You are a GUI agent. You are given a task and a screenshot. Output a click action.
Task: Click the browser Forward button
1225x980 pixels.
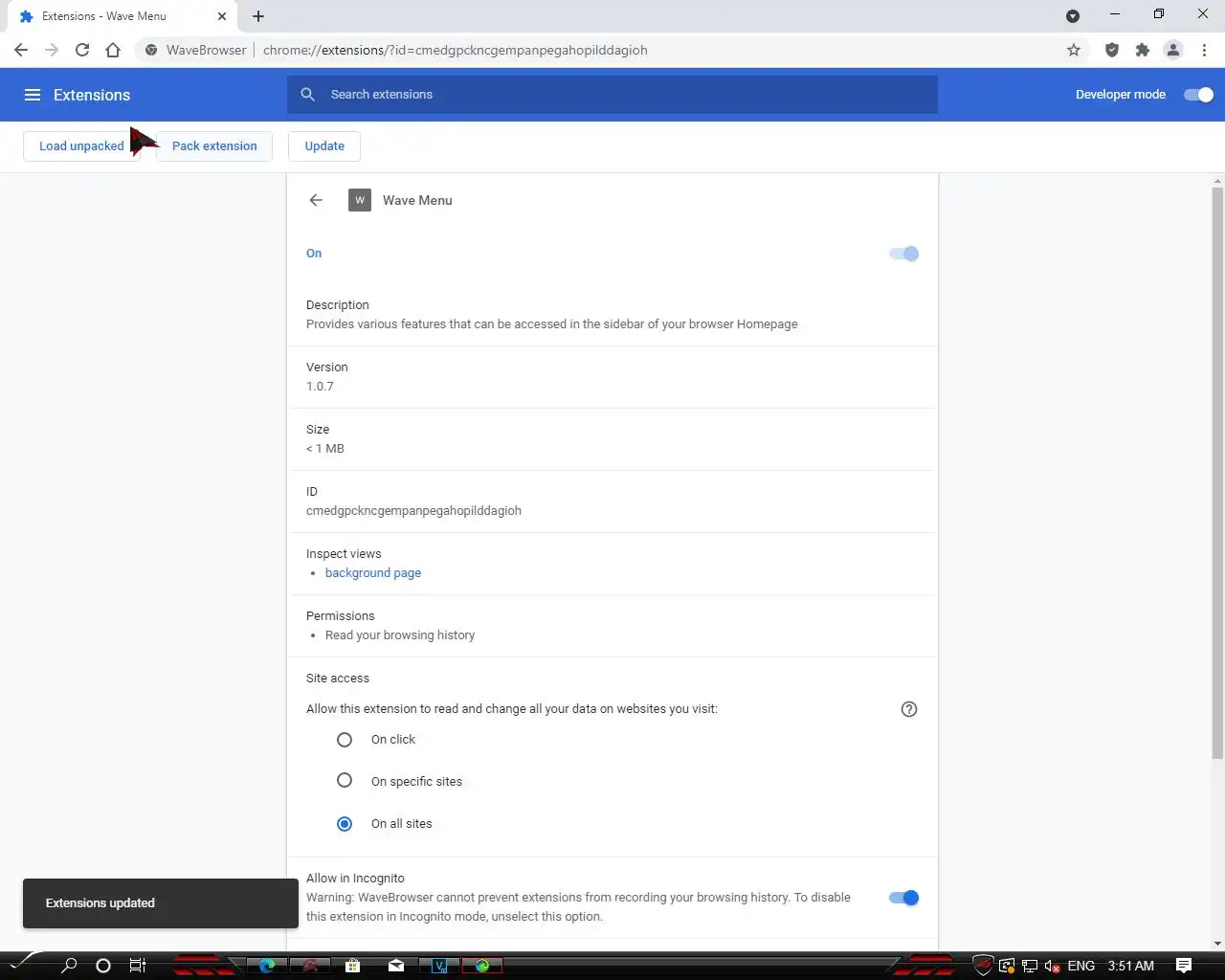[52, 50]
